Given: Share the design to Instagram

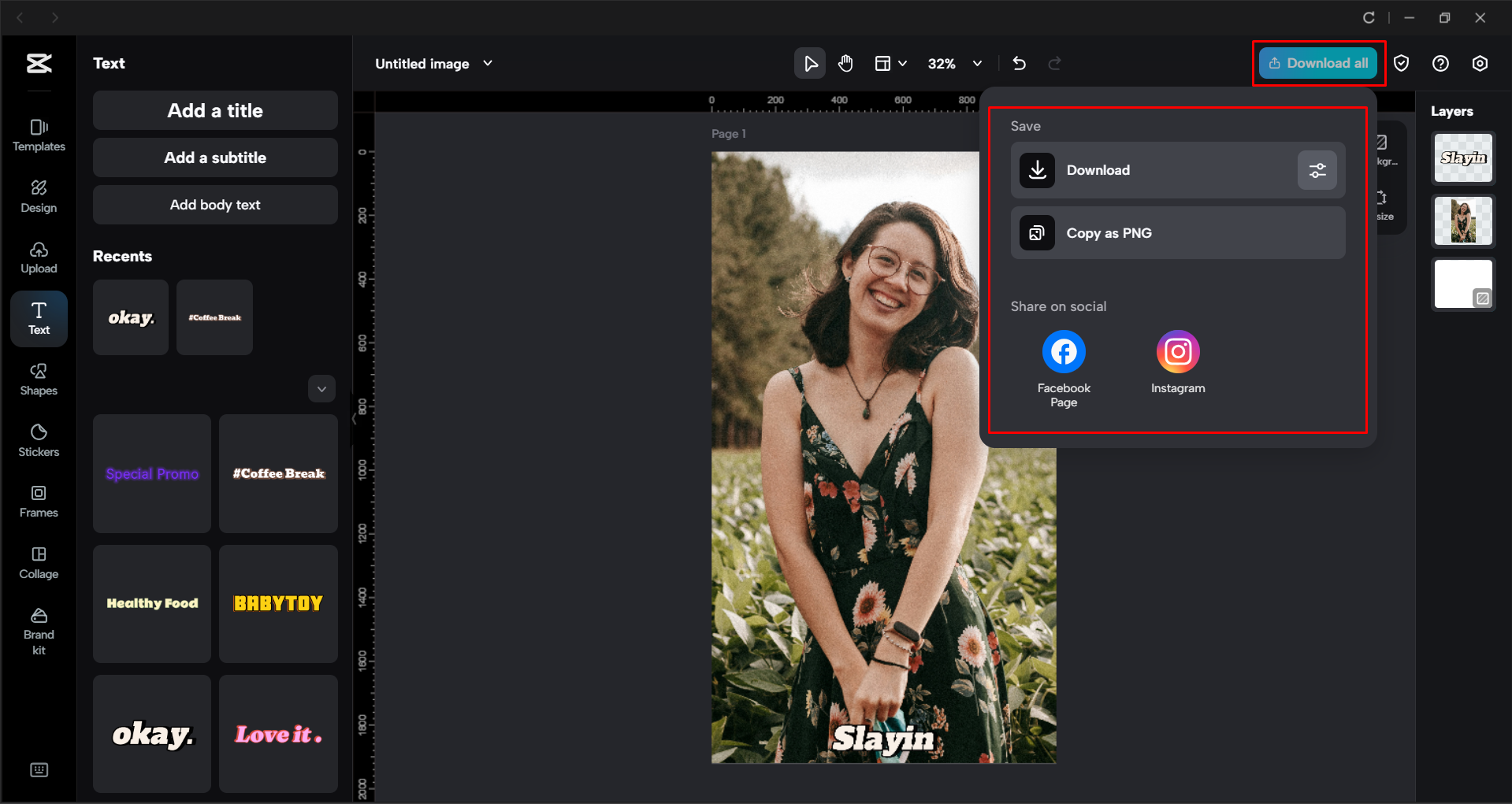Looking at the screenshot, I should 1177,351.
